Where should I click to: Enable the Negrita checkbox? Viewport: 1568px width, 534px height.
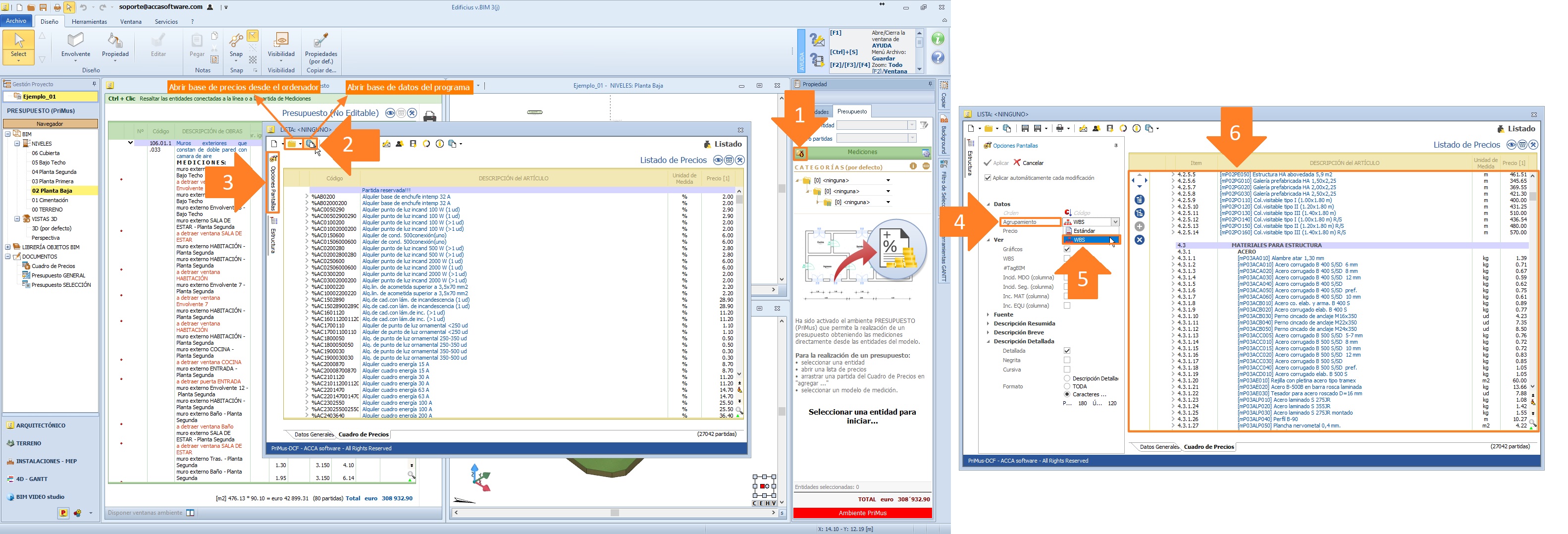click(1066, 361)
